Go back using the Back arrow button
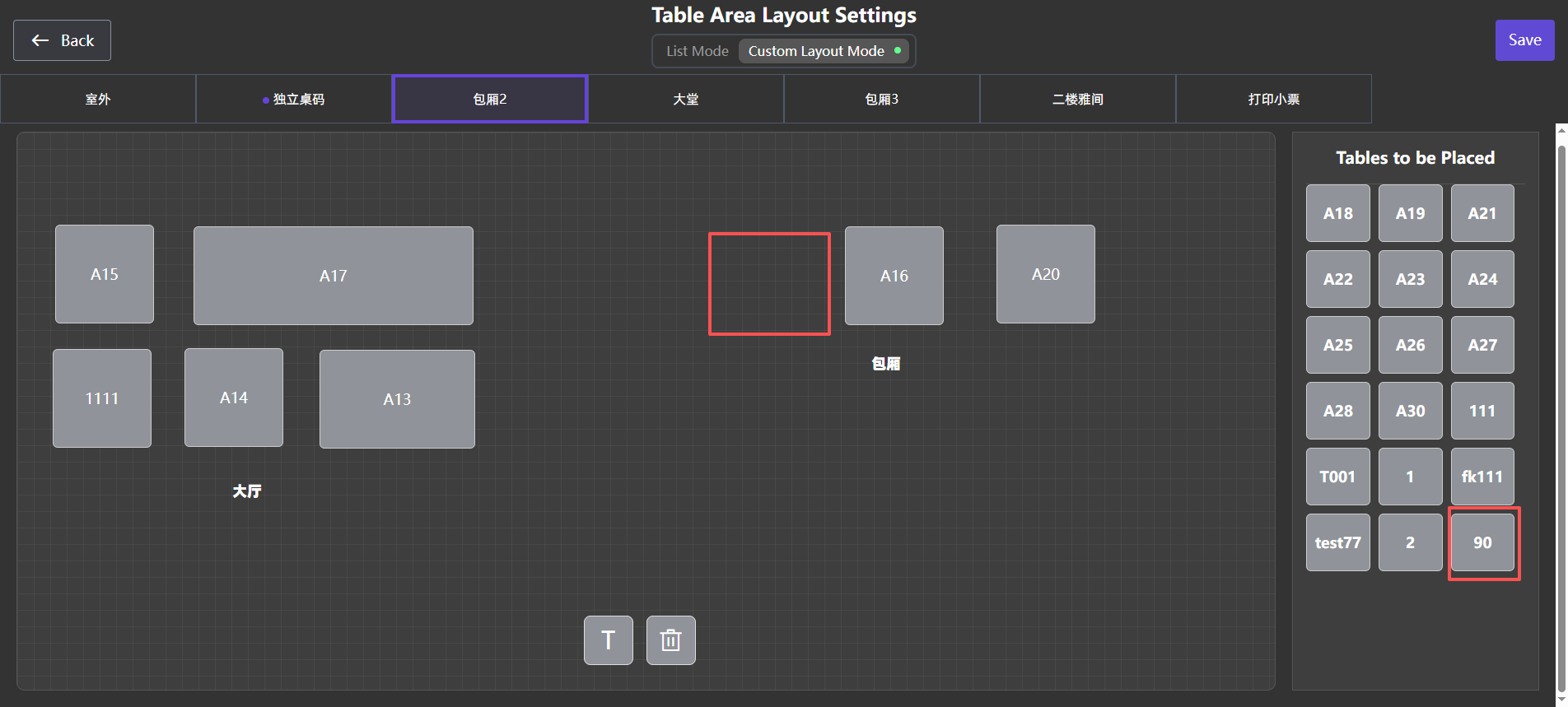The image size is (1568, 707). [62, 40]
